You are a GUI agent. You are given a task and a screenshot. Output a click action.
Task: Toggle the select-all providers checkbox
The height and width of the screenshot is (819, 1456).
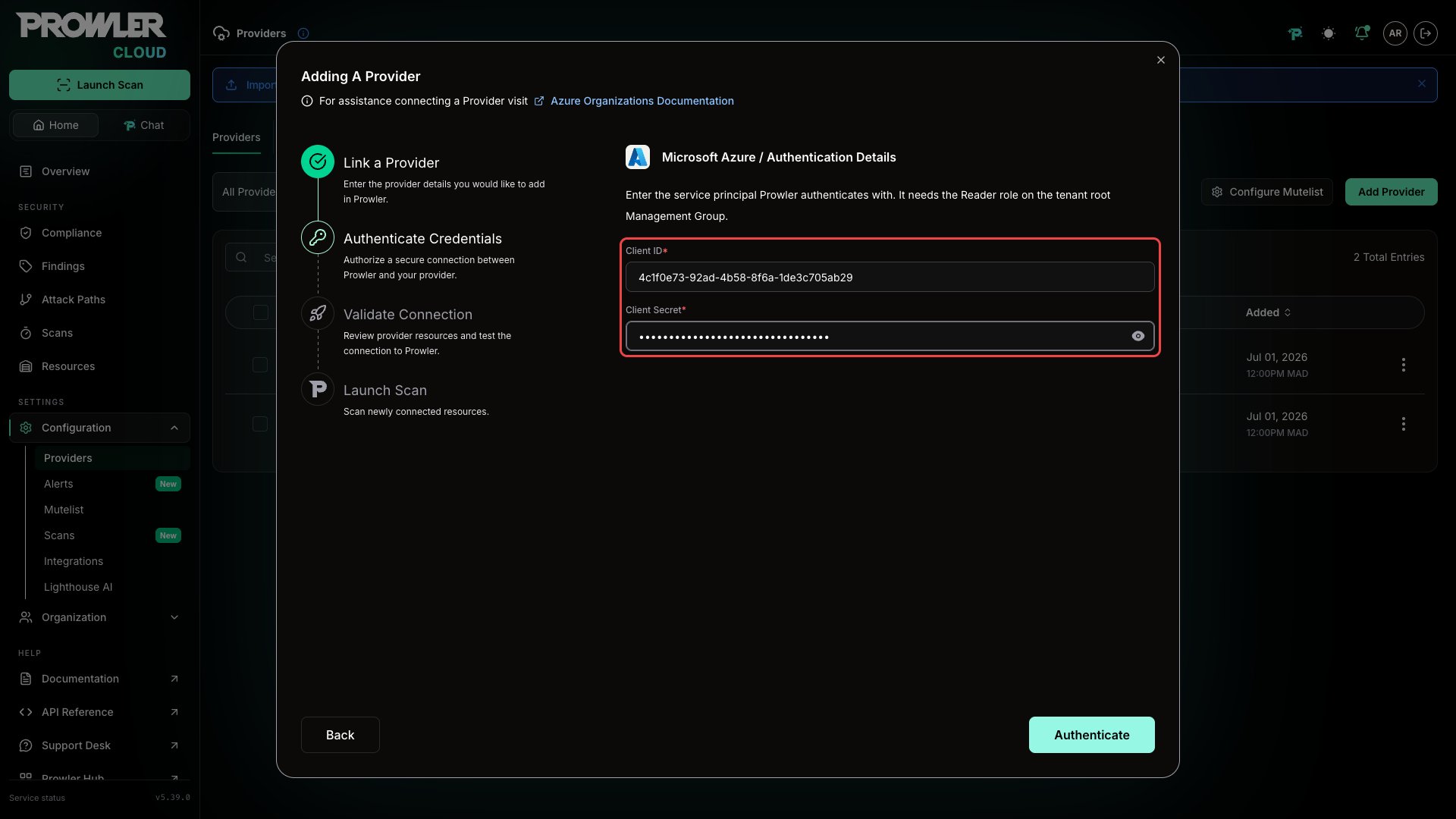pos(261,312)
